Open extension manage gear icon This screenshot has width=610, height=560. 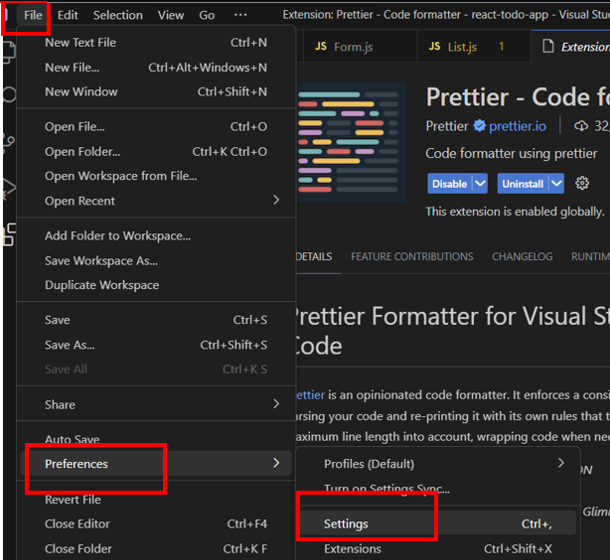tap(582, 183)
